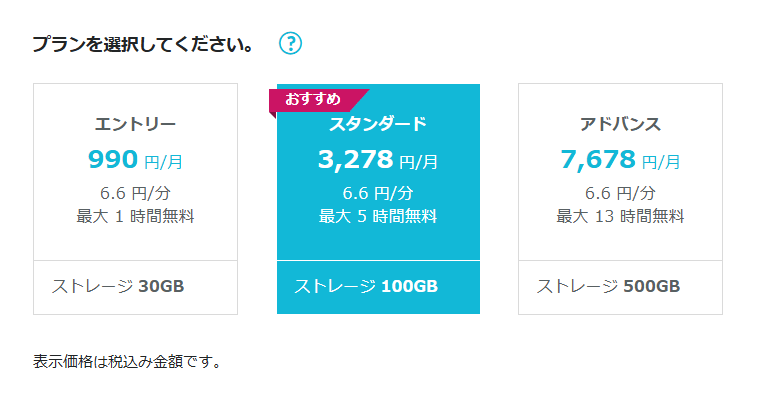Image resolution: width=763 pixels, height=410 pixels.
Task: Click ストレージ 100GB section
Action: pyautogui.click(x=378, y=287)
